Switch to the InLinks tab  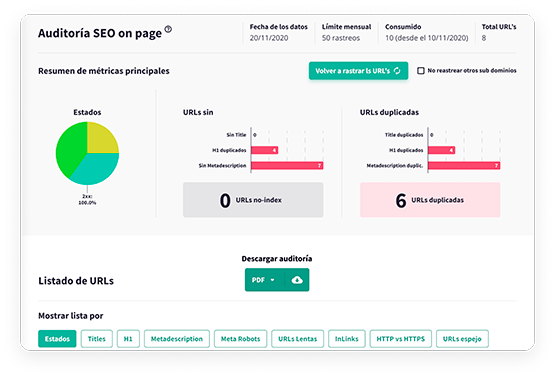[x=347, y=339]
